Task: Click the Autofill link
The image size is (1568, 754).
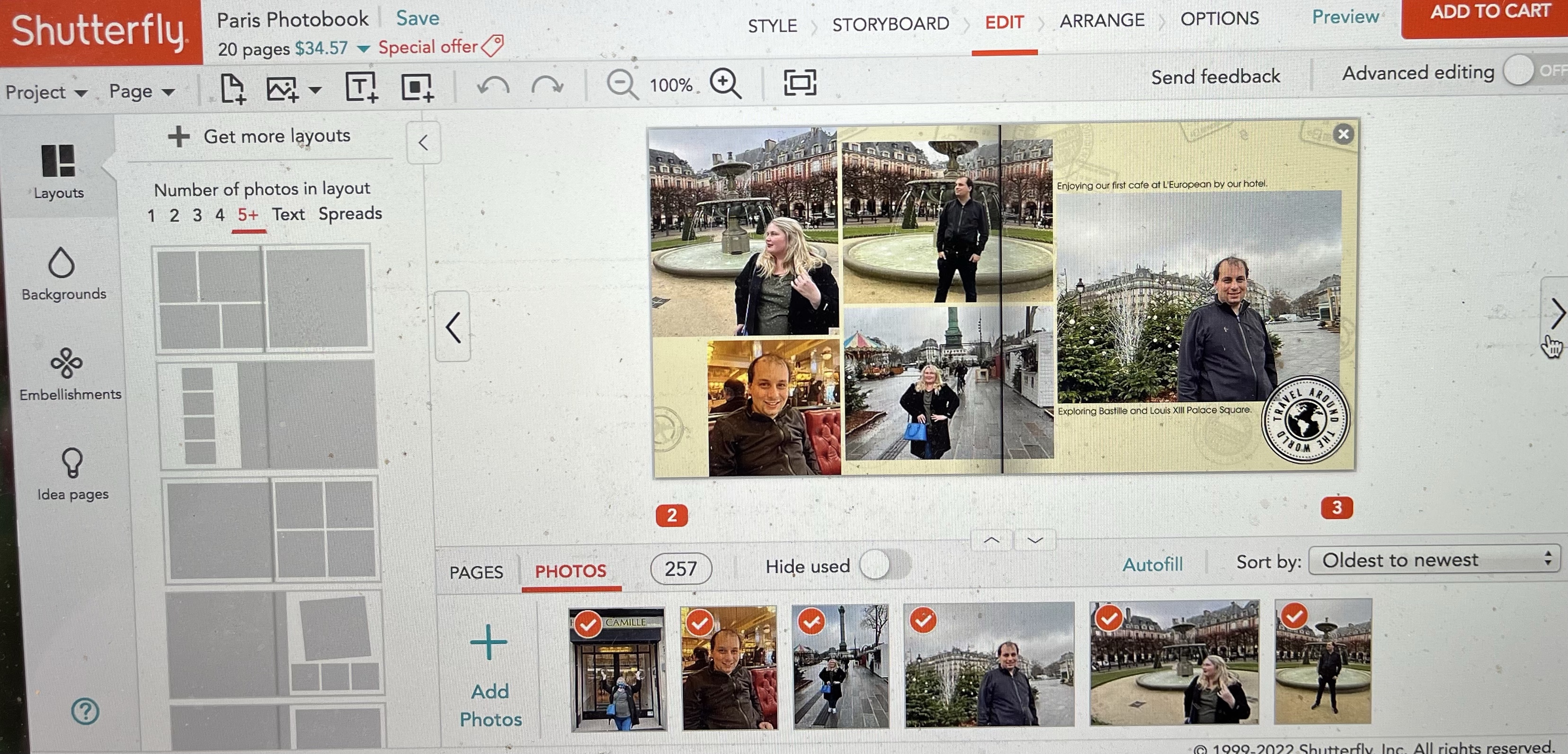Action: pos(1152,564)
